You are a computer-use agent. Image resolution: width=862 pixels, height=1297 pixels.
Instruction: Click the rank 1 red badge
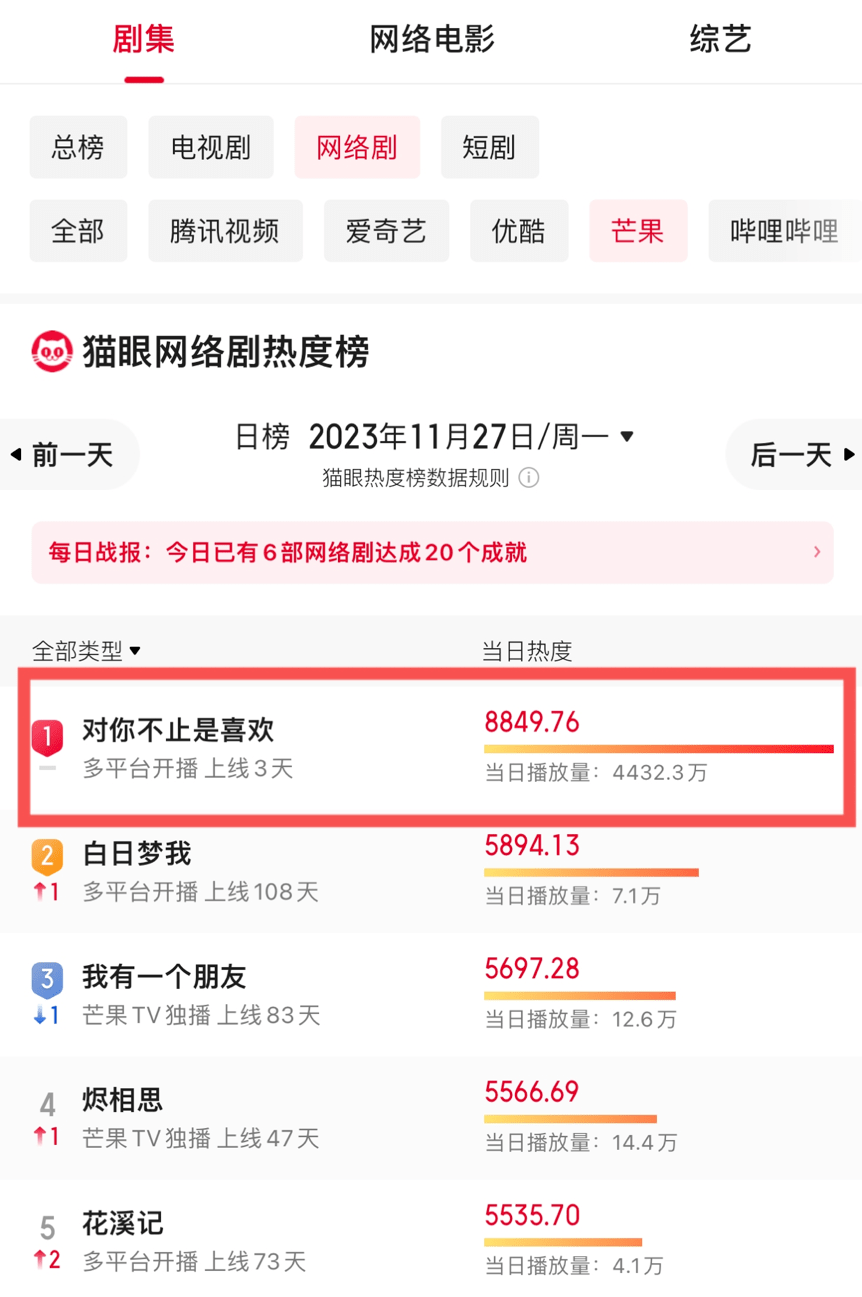[47, 737]
